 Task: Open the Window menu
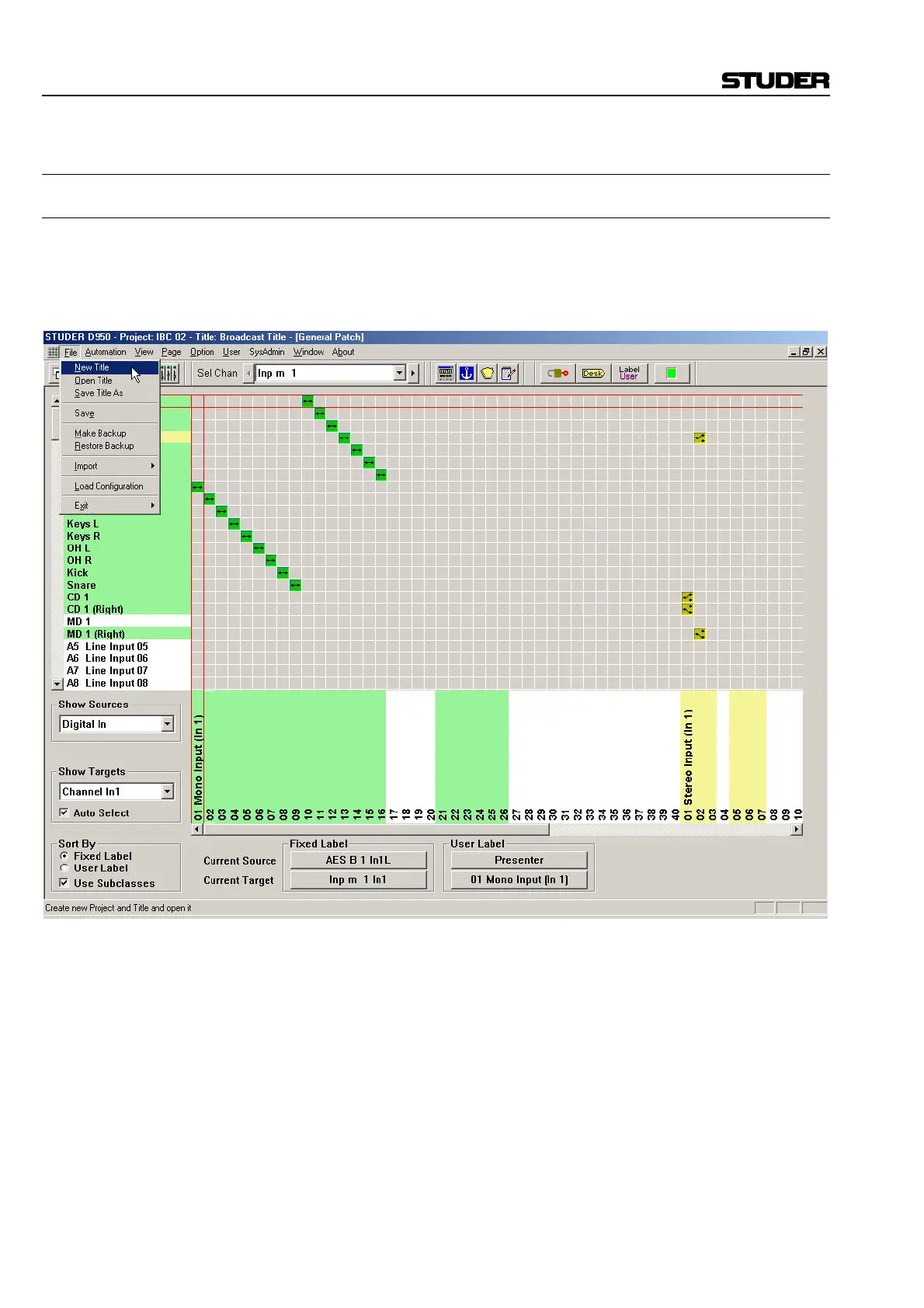pyautogui.click(x=308, y=352)
